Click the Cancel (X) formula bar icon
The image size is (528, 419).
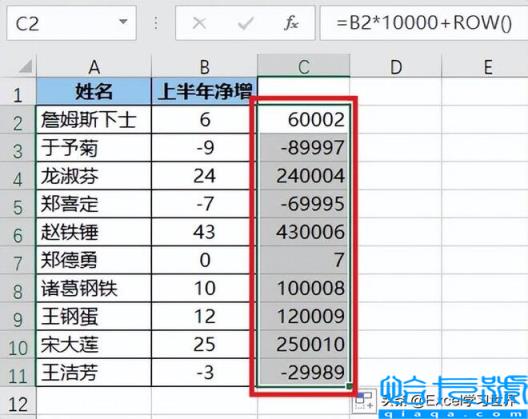tap(199, 24)
